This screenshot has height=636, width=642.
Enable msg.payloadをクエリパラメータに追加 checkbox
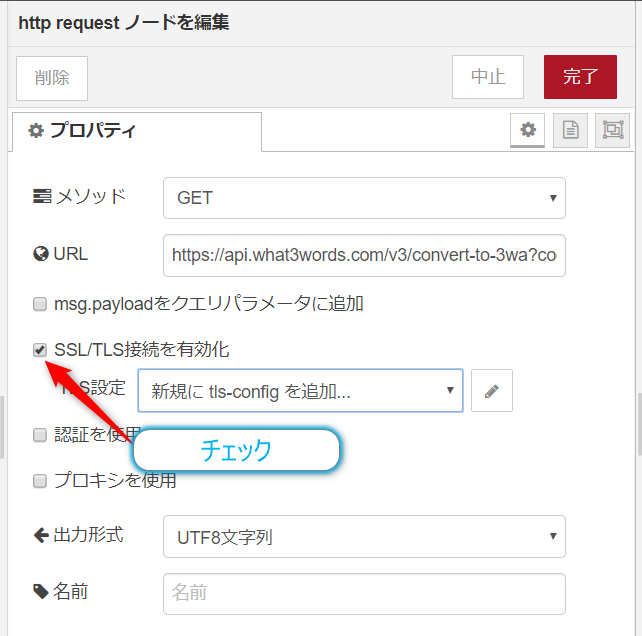click(40, 304)
